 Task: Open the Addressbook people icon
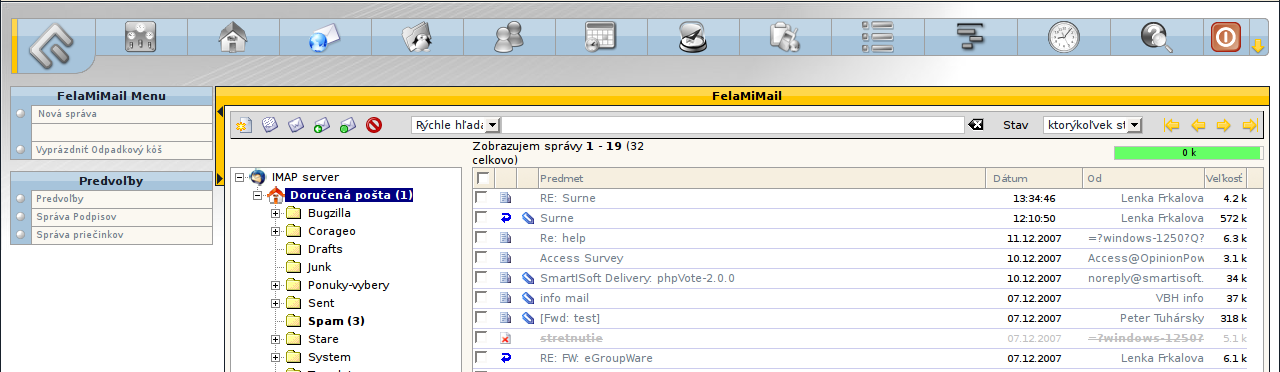coord(509,38)
